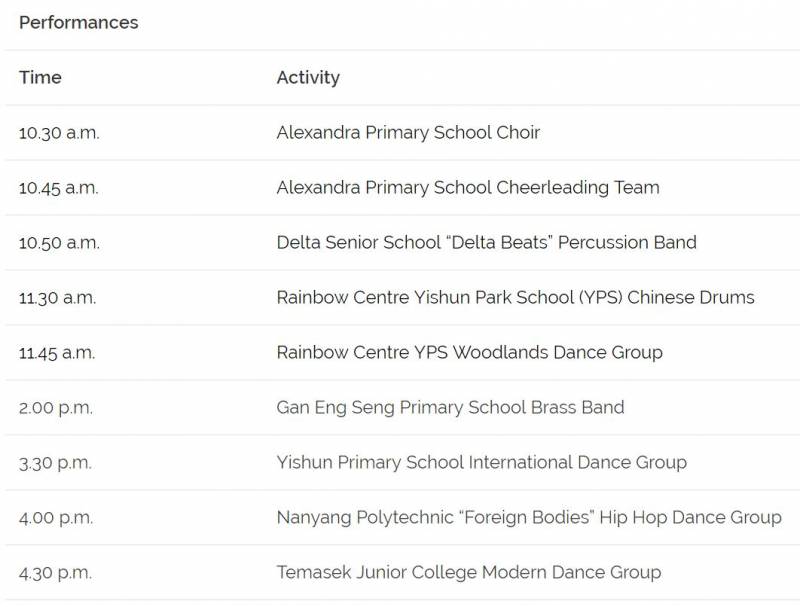Select Alexandra Primary School Choir entry
The image size is (800, 607).
408,132
